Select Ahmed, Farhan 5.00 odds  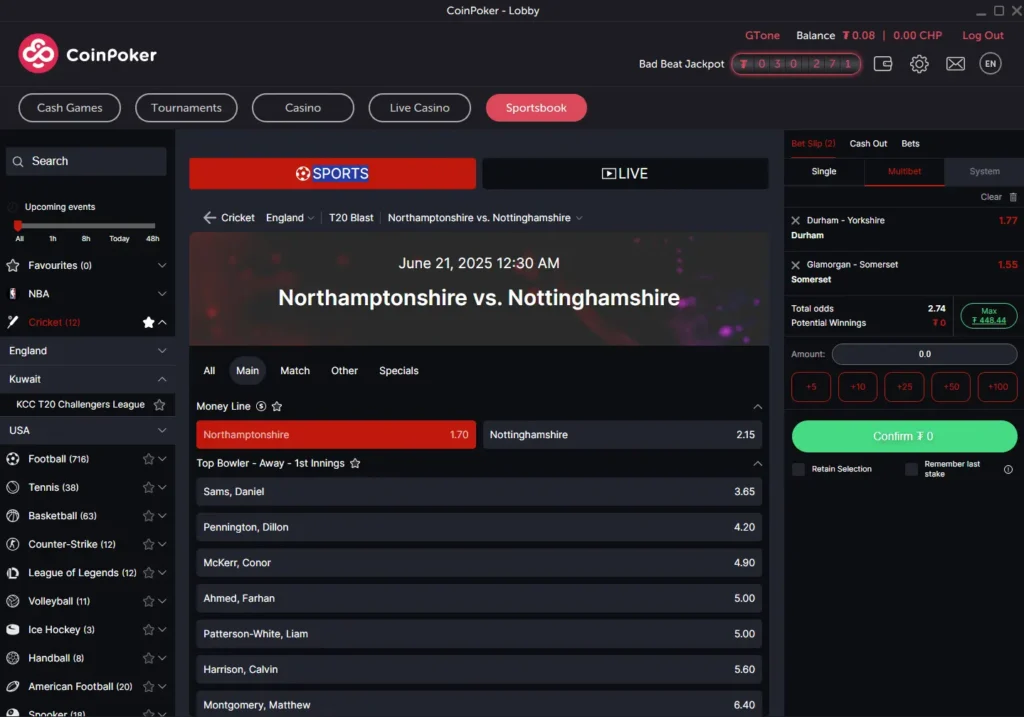[x=479, y=598]
